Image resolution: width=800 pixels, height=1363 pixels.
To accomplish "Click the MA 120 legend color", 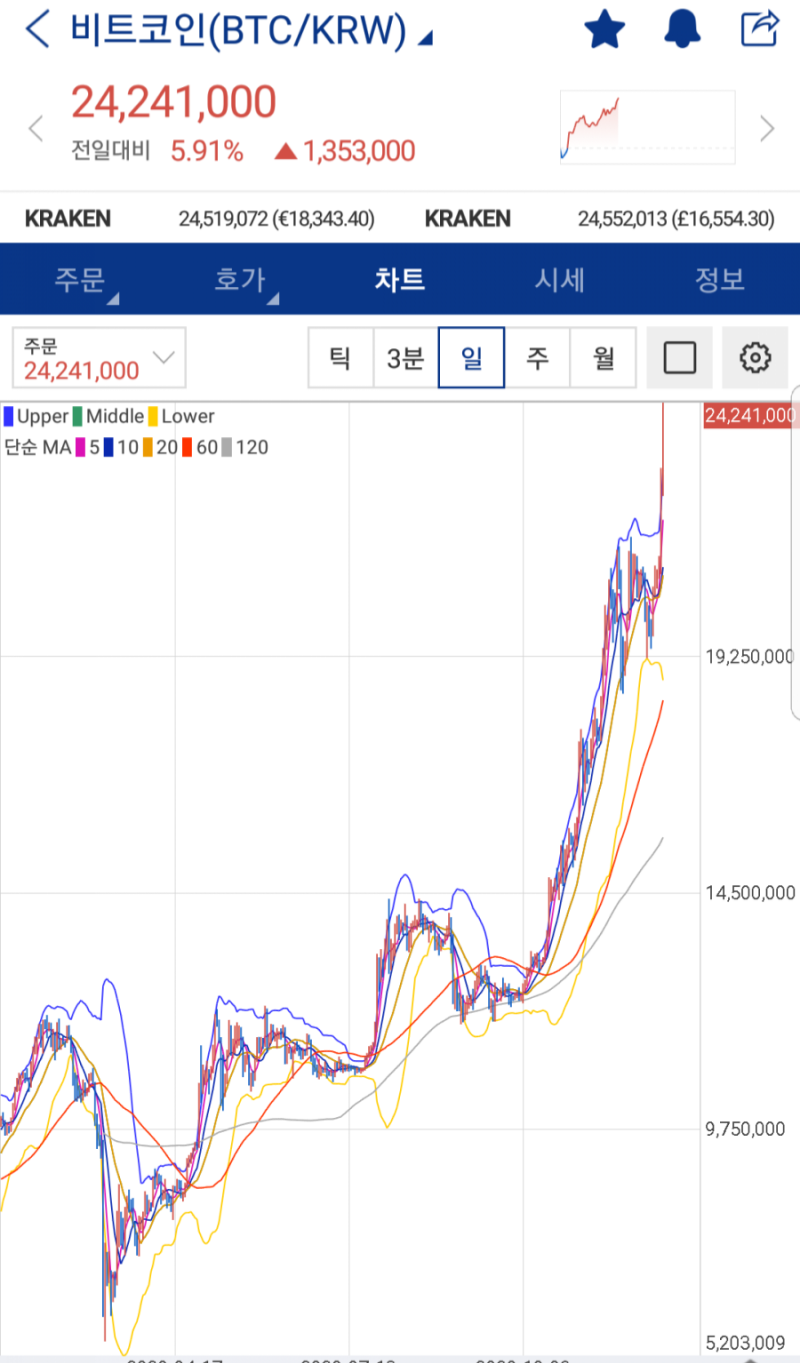I will (226, 447).
